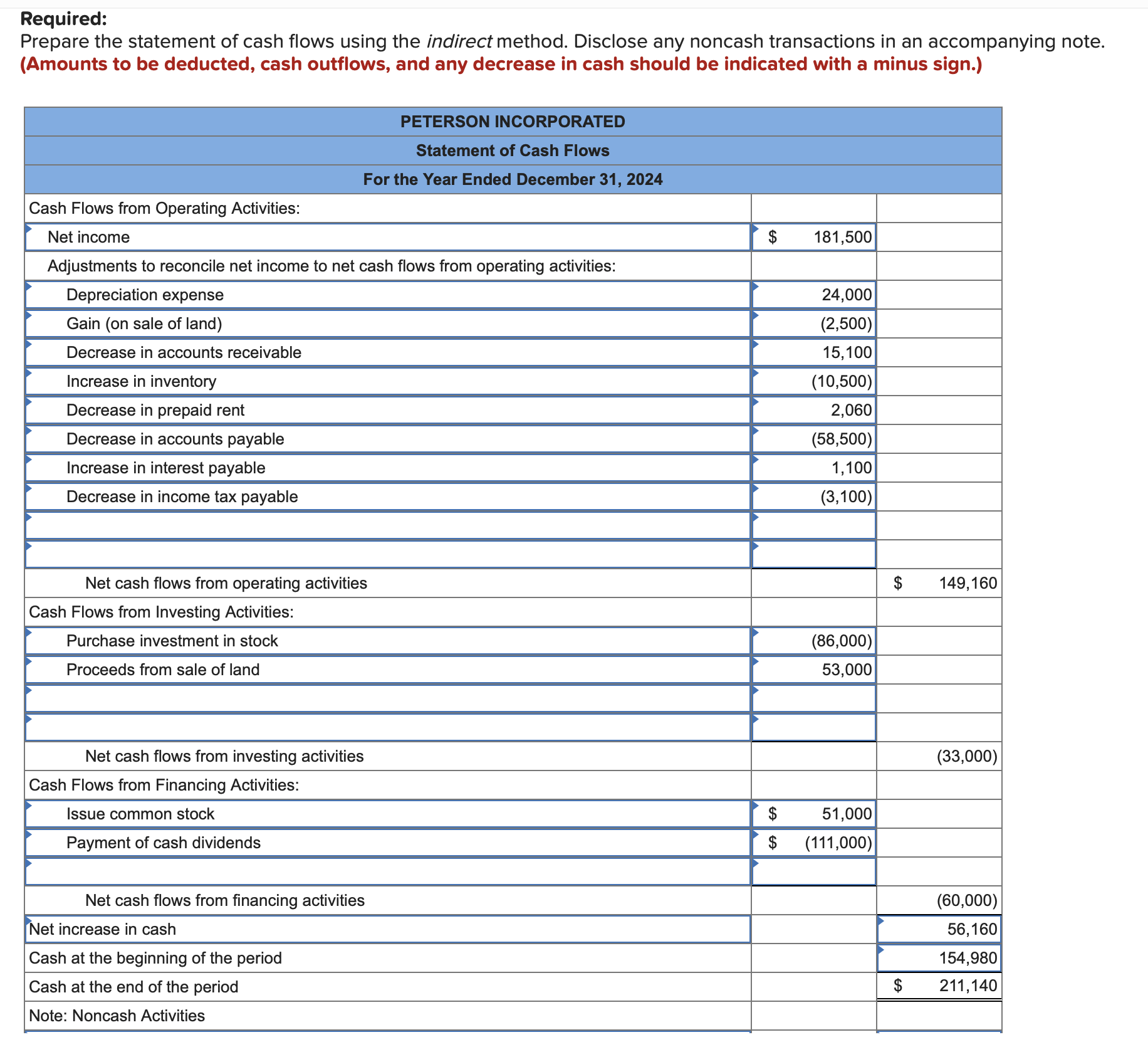Viewport: 1148px width, 1057px height.
Task: Select Decrease in prepaid rent label cell
Action: (x=388, y=410)
